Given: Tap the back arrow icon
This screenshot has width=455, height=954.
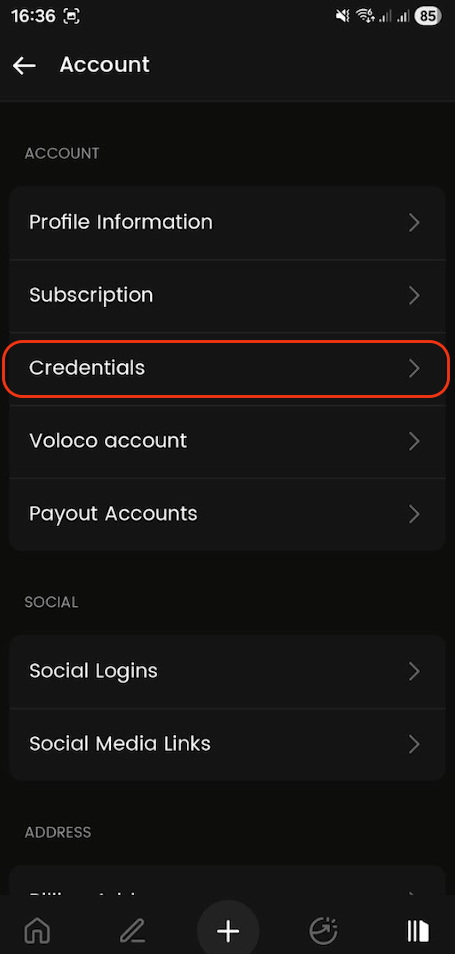Looking at the screenshot, I should click(24, 65).
